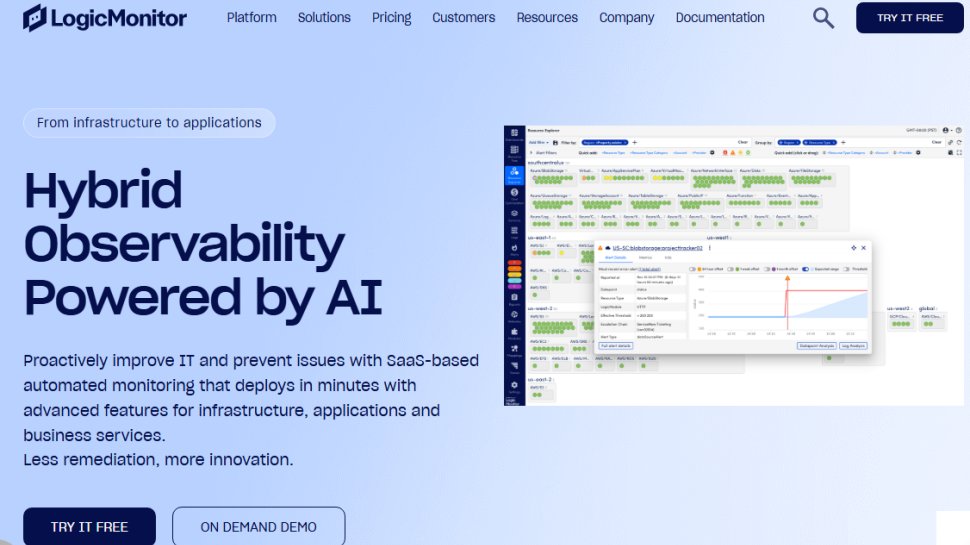Screen dimensions: 970x545
Task: Go to the Pricing page
Action: (391, 18)
